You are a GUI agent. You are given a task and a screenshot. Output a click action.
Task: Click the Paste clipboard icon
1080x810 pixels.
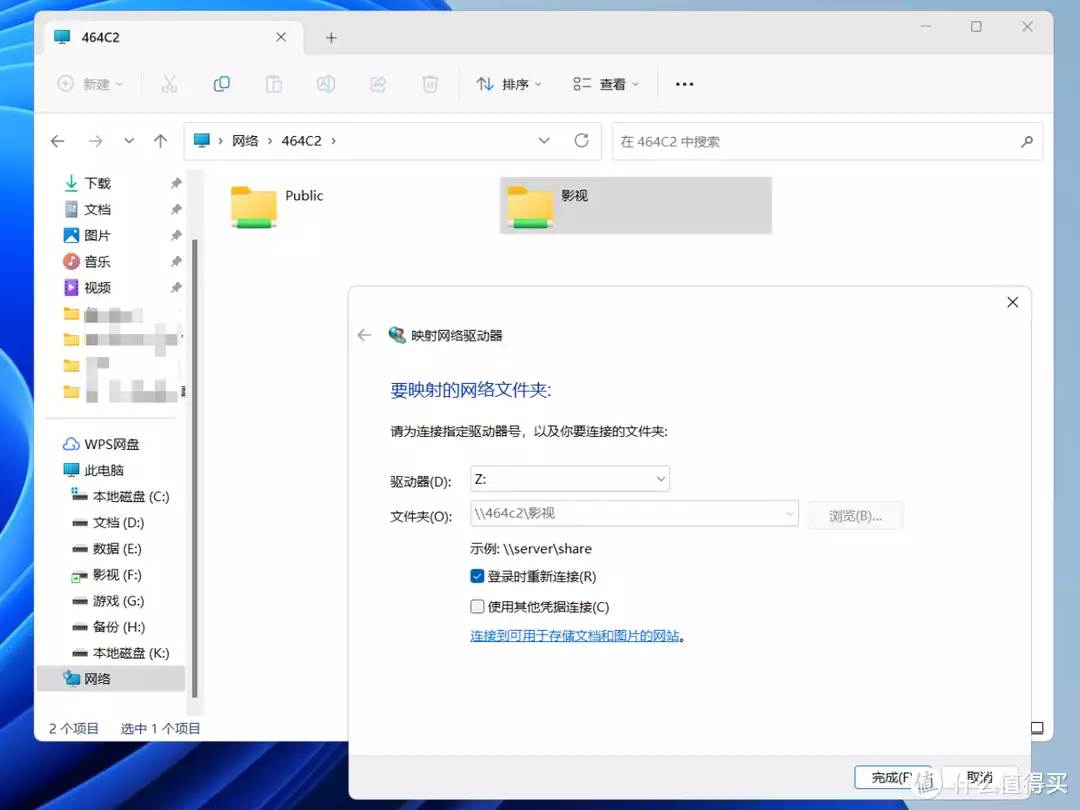tap(273, 84)
